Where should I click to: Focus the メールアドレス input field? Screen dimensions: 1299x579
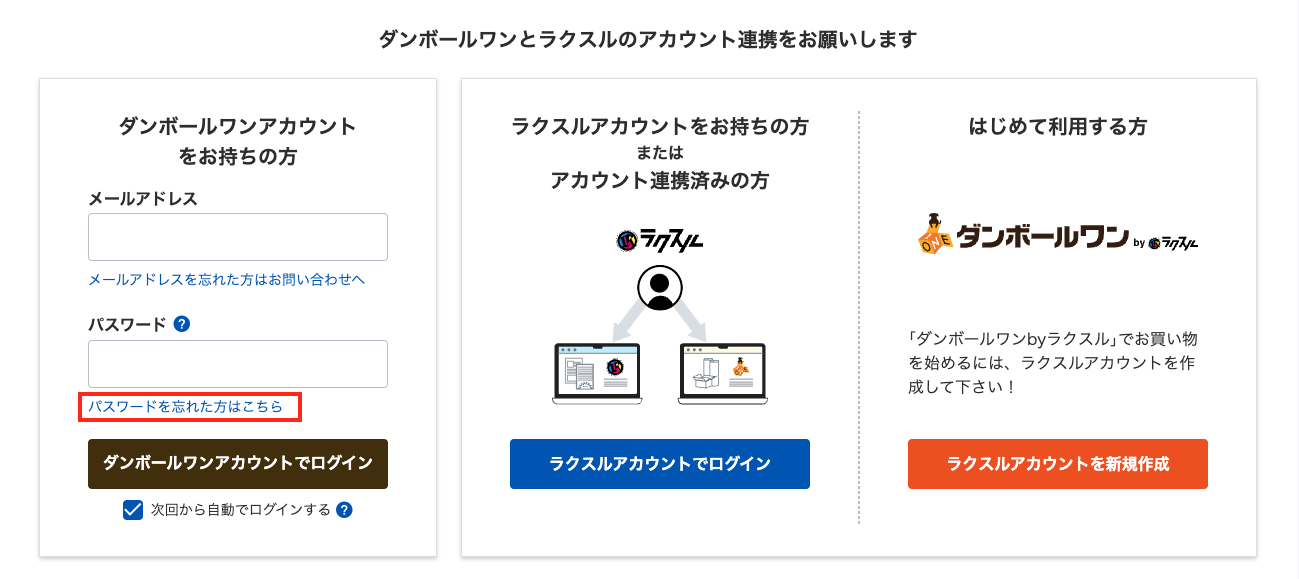(238, 237)
